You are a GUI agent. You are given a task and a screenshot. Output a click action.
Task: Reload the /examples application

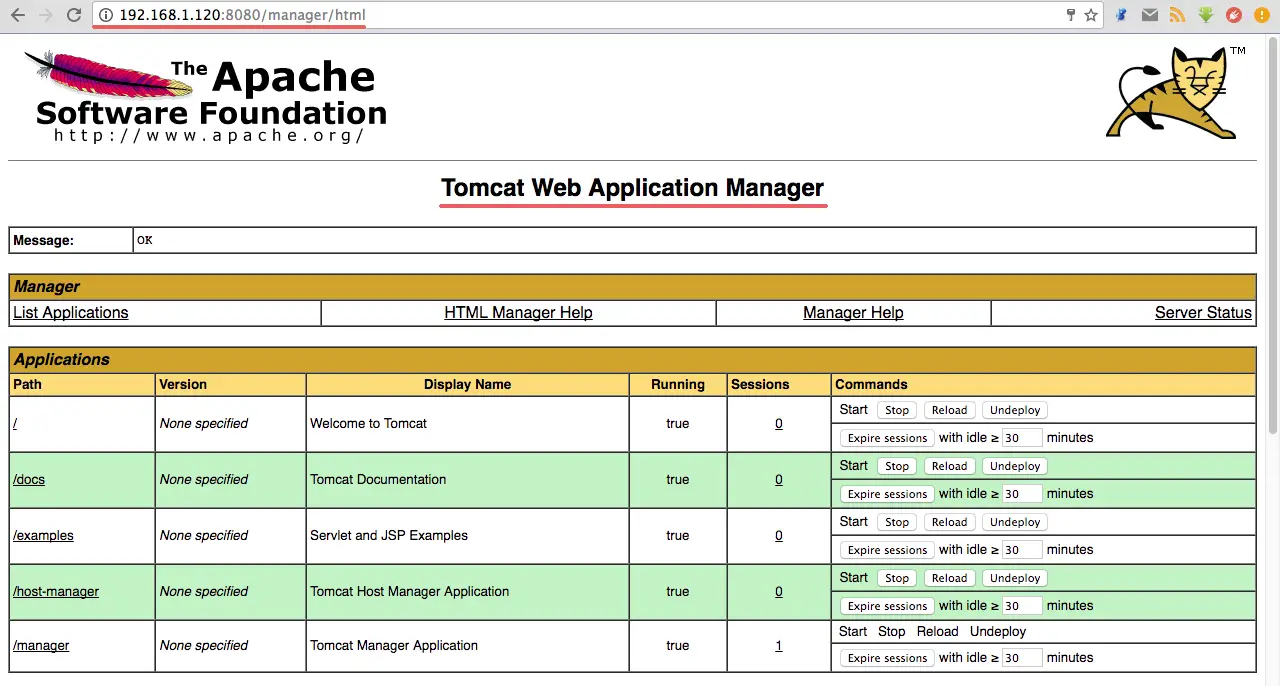(949, 522)
